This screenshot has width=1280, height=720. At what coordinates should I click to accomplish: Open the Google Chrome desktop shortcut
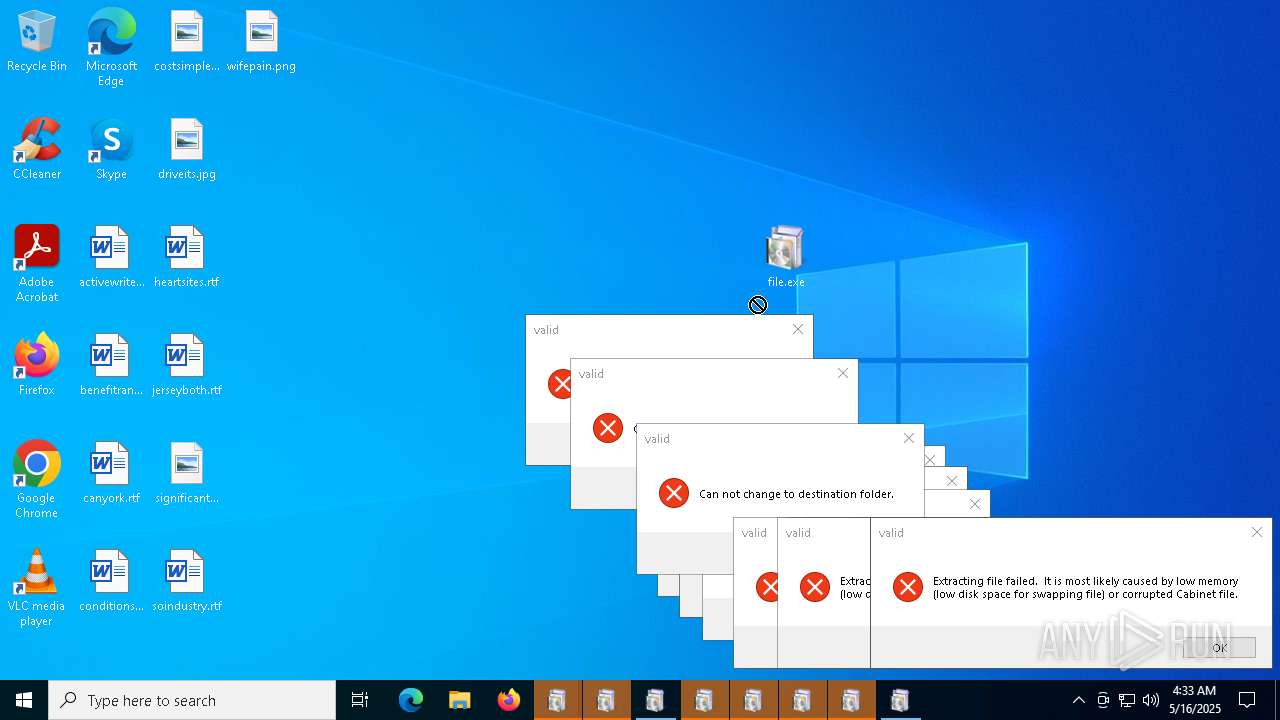(x=37, y=480)
